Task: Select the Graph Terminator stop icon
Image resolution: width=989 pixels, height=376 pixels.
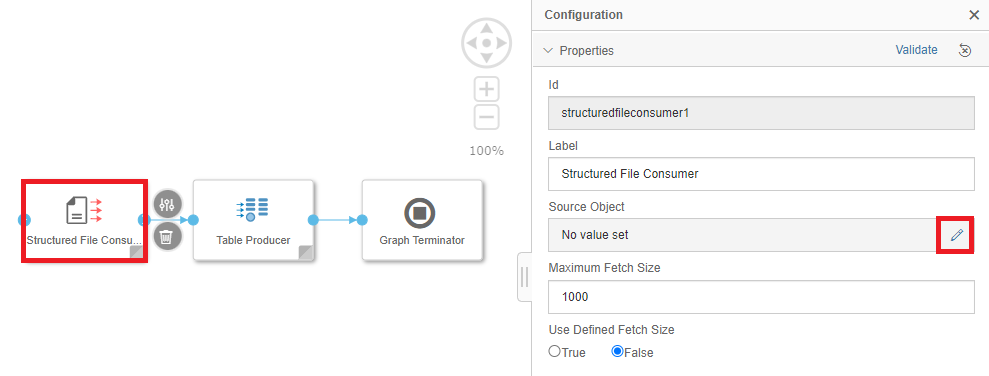Action: coord(421,213)
